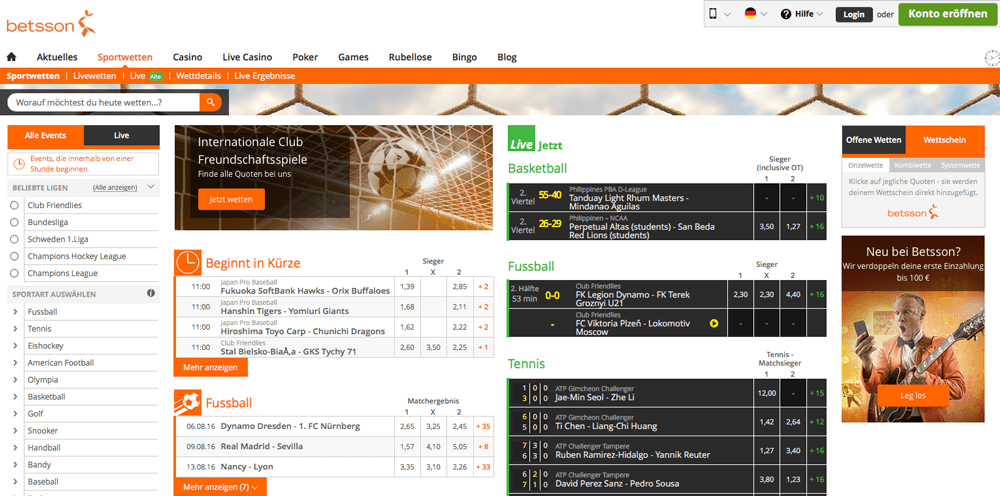Click the Jetzt wetten banner button
Image resolution: width=1000 pixels, height=496 pixels.
(x=231, y=200)
